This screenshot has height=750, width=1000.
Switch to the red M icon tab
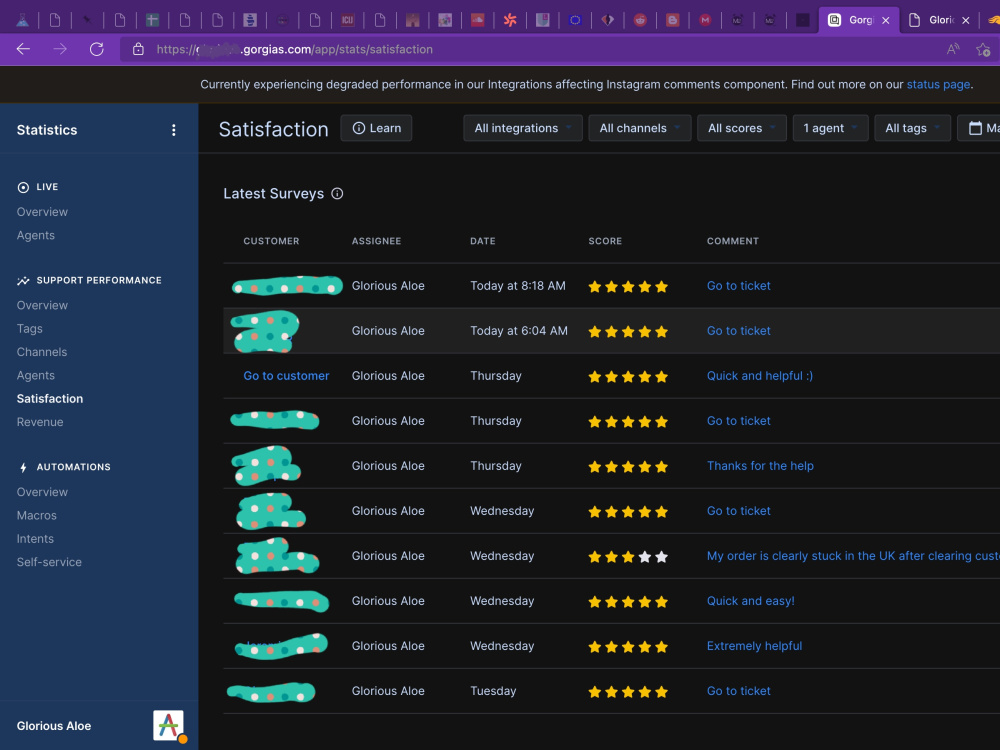705,20
